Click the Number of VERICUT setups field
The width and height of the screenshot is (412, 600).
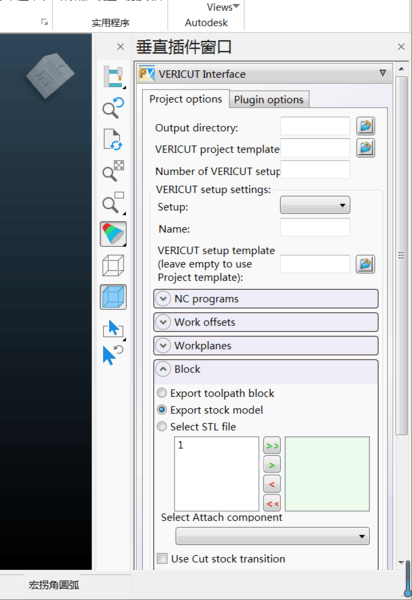315,170
